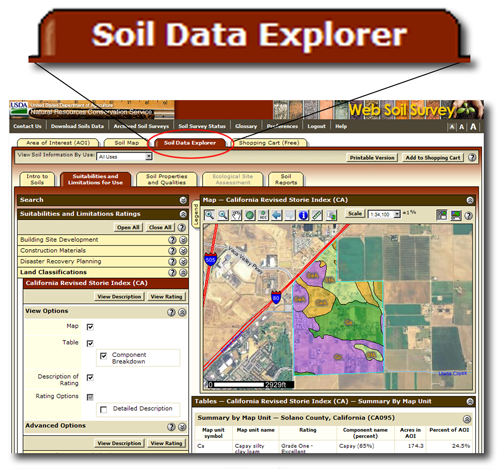
Task: Click the first map view icon before help
Action: coord(442,215)
